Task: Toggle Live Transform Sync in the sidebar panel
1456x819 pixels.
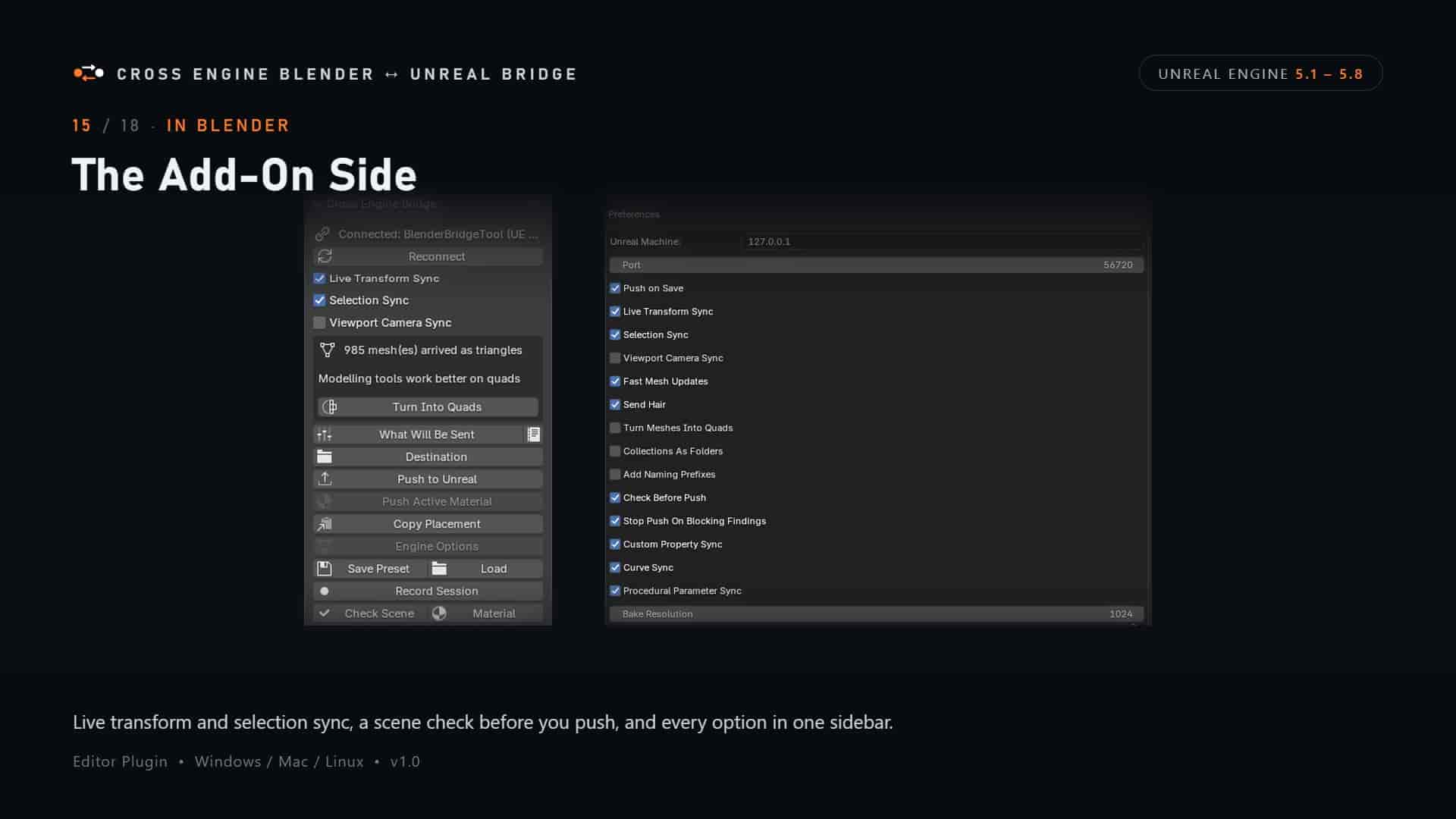Action: (319, 278)
